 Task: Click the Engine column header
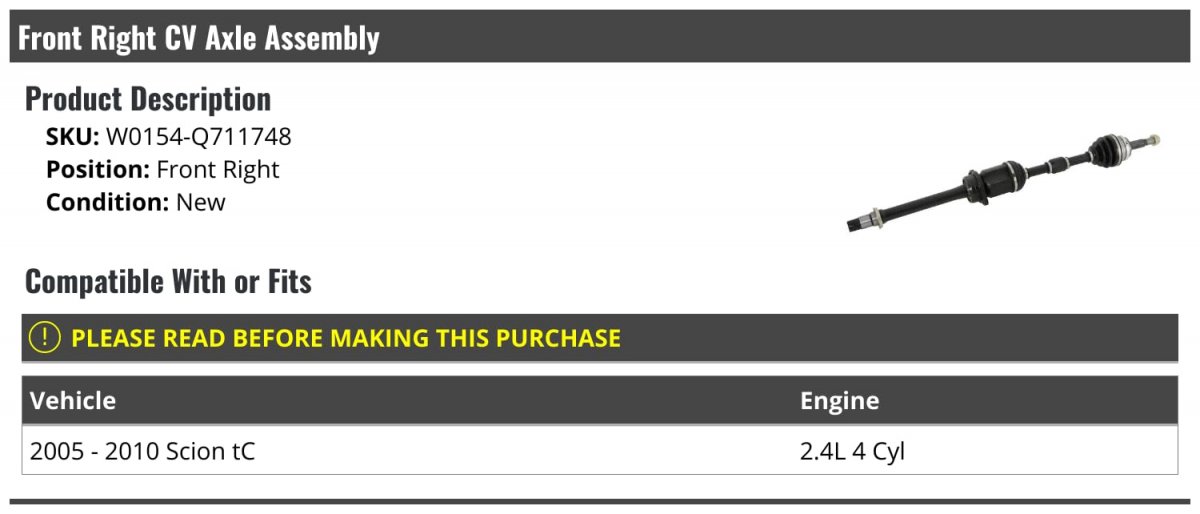pos(839,401)
